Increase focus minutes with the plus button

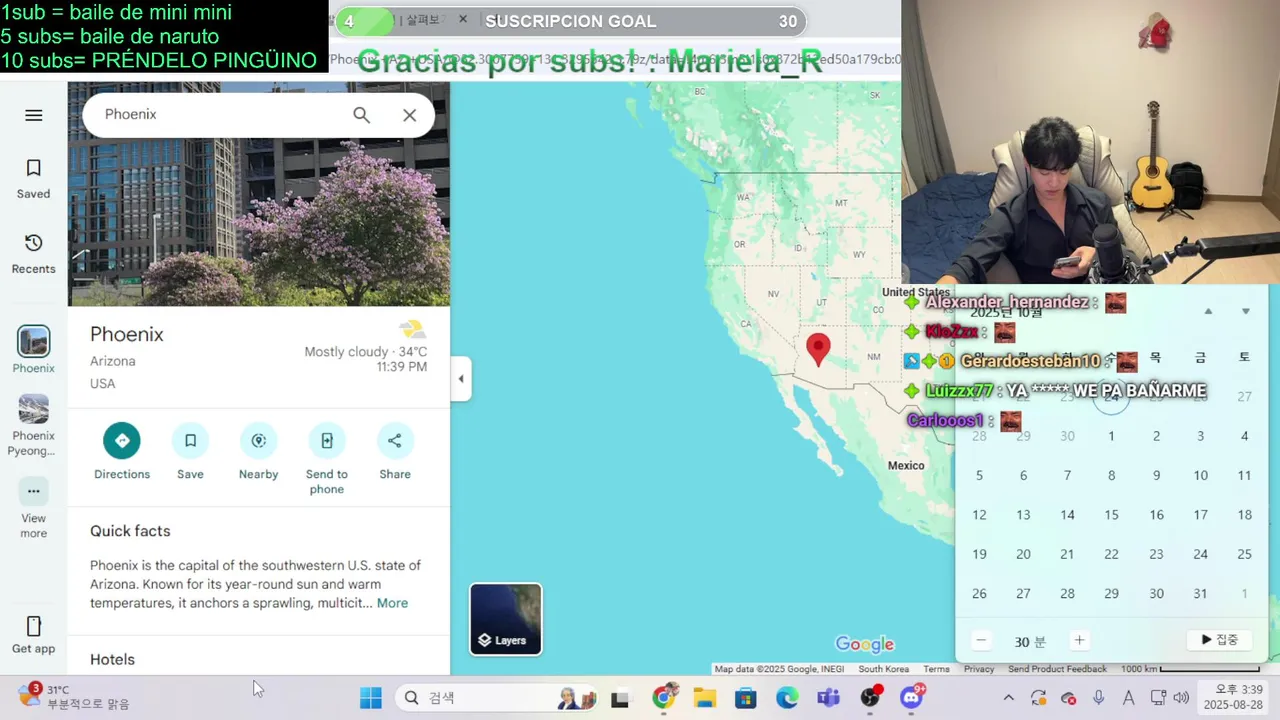coord(1079,641)
